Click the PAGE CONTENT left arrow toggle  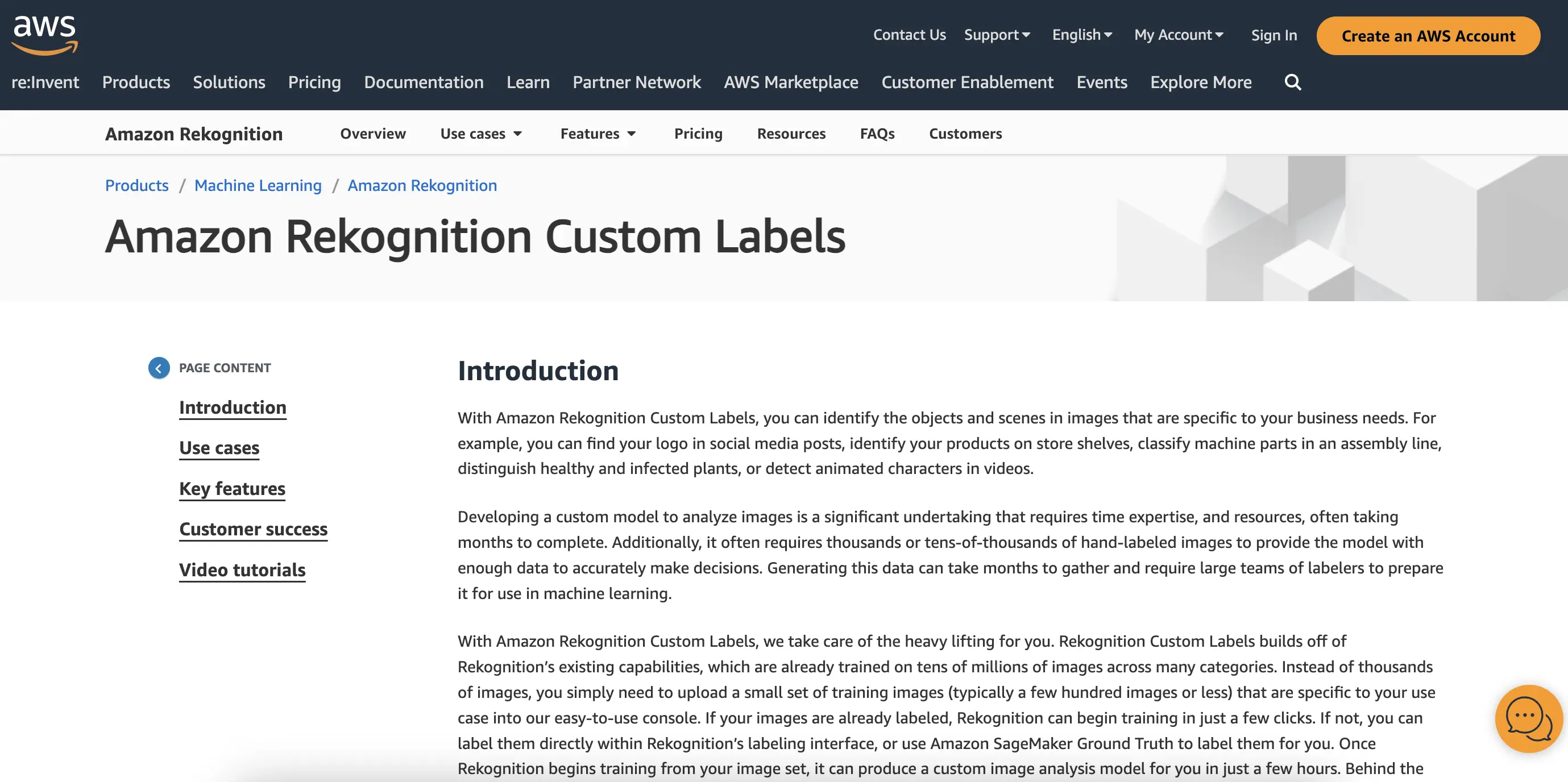[x=159, y=367]
